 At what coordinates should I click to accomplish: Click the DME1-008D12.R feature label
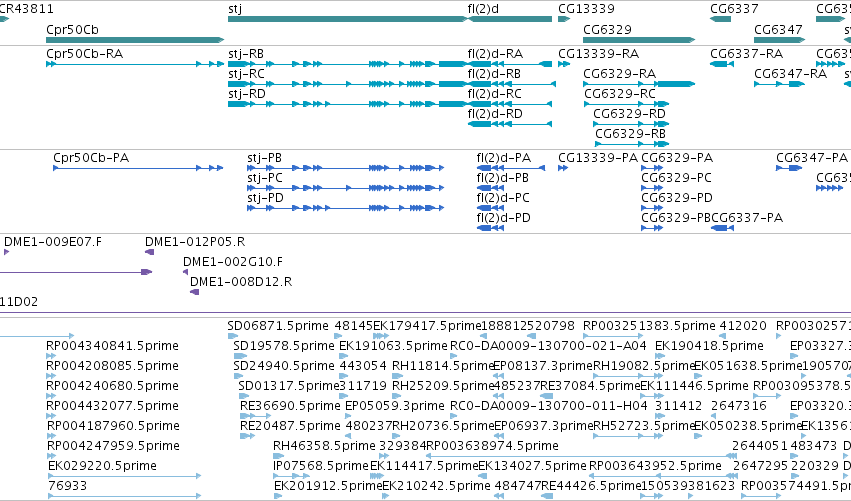241,282
